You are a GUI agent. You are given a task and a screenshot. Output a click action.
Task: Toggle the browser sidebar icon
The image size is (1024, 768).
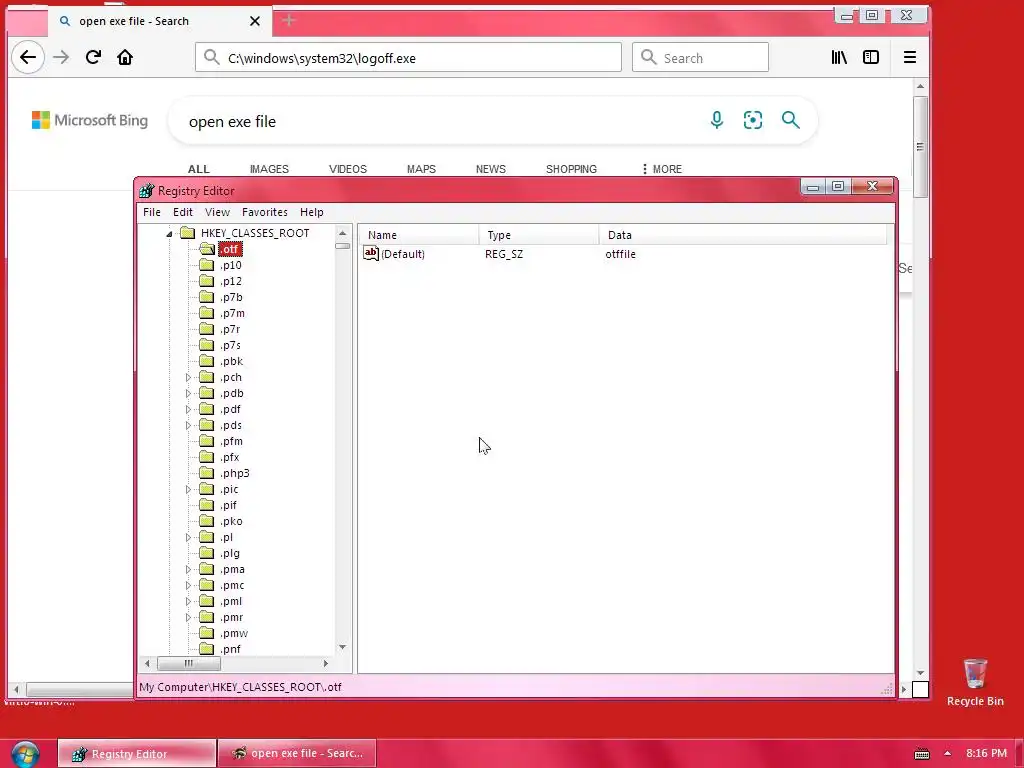[x=871, y=57]
